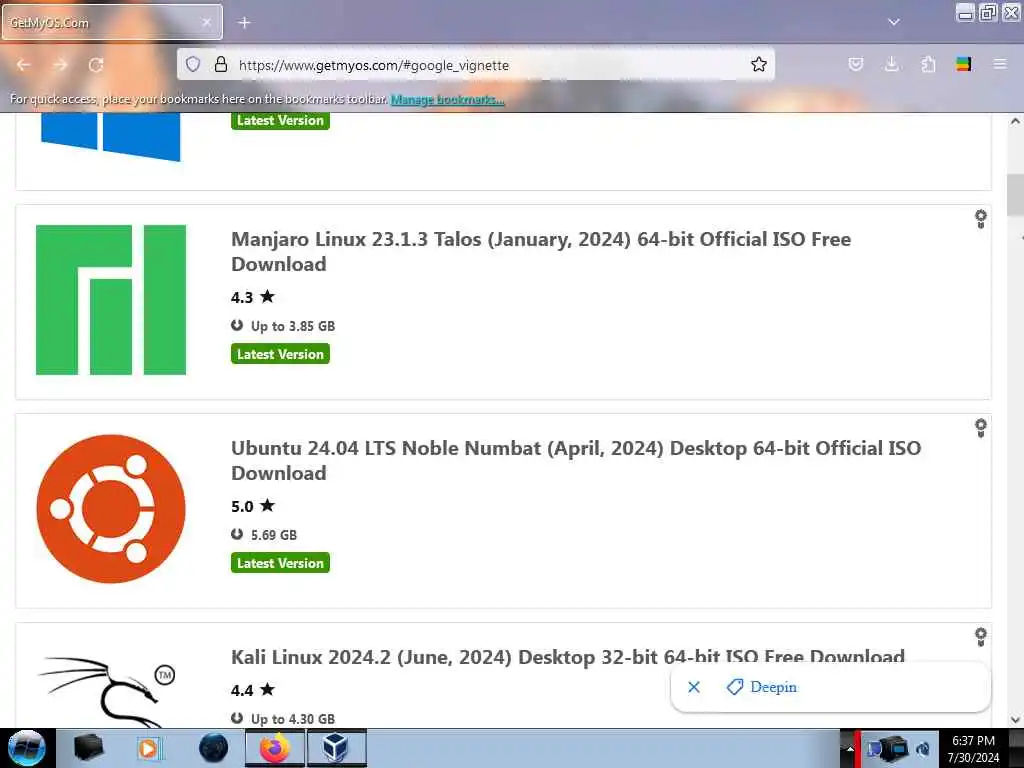This screenshot has width=1024, height=768.
Task: Go forward using the browser forward arrow
Action: pyautogui.click(x=60, y=65)
